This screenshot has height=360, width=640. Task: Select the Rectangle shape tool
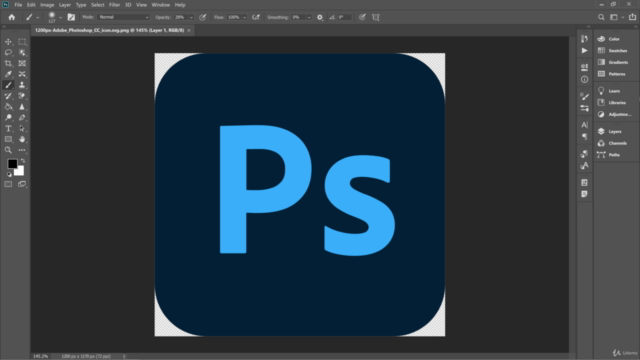pyautogui.click(x=8, y=139)
